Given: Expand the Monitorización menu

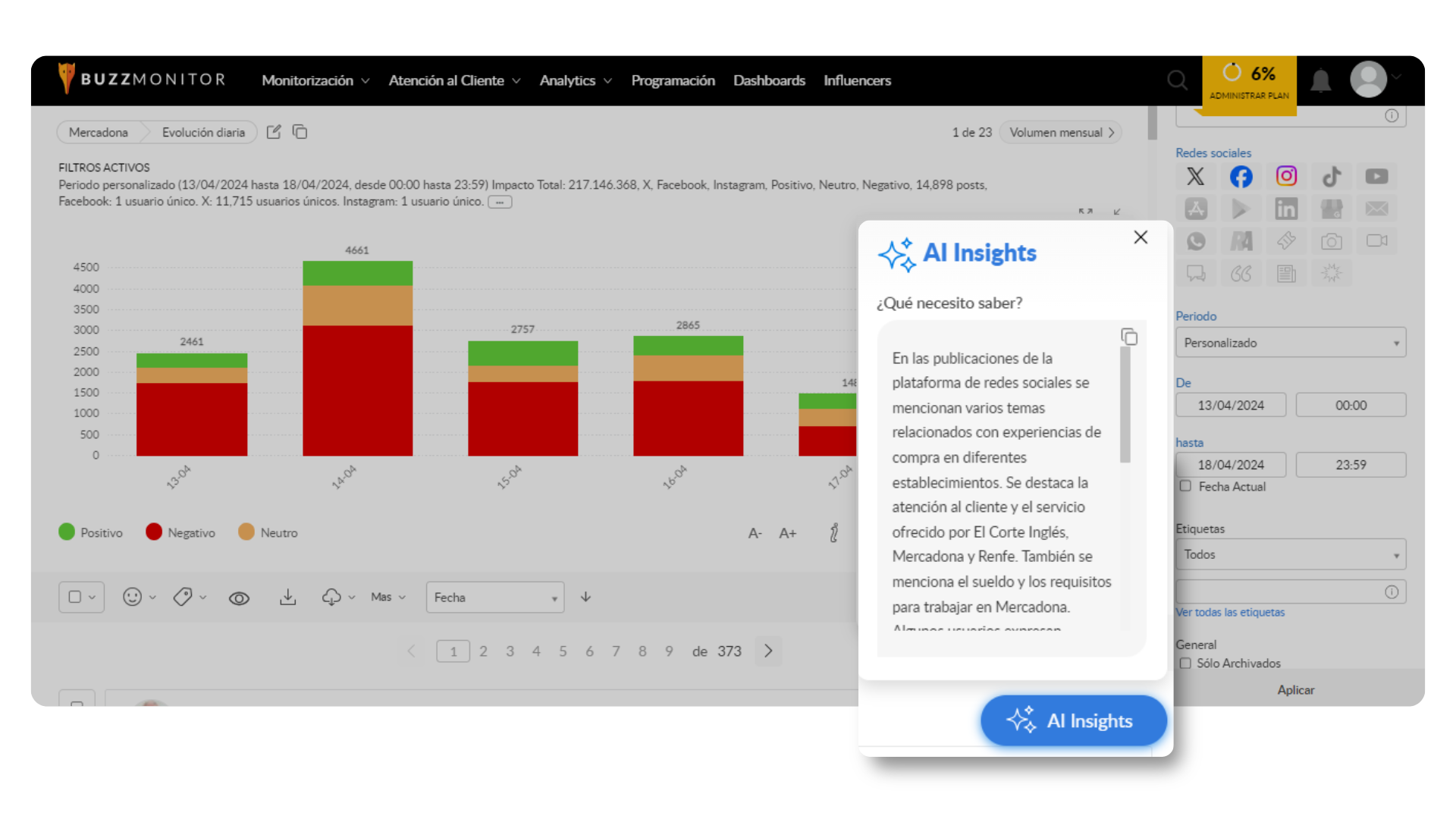Looking at the screenshot, I should (x=315, y=80).
